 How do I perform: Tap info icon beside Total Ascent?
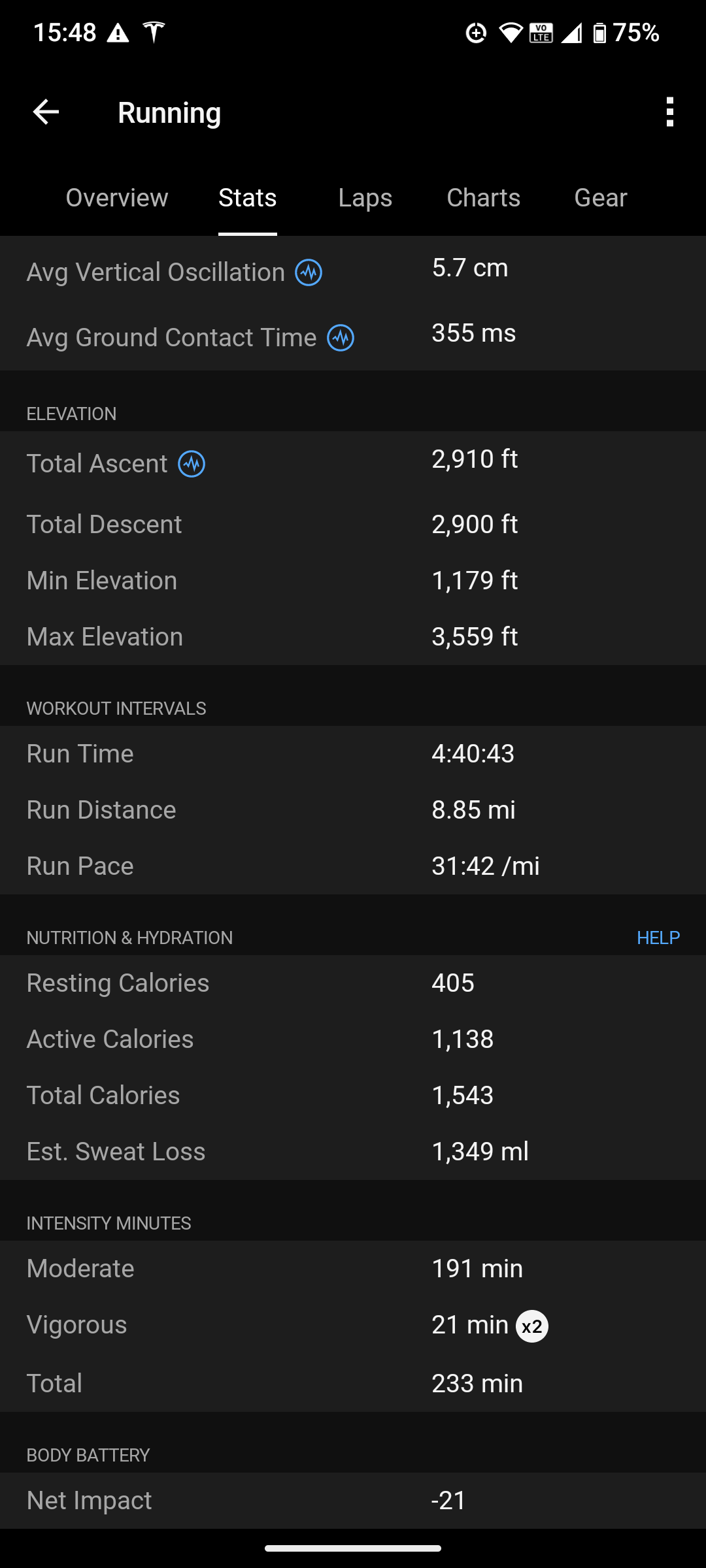coord(192,464)
